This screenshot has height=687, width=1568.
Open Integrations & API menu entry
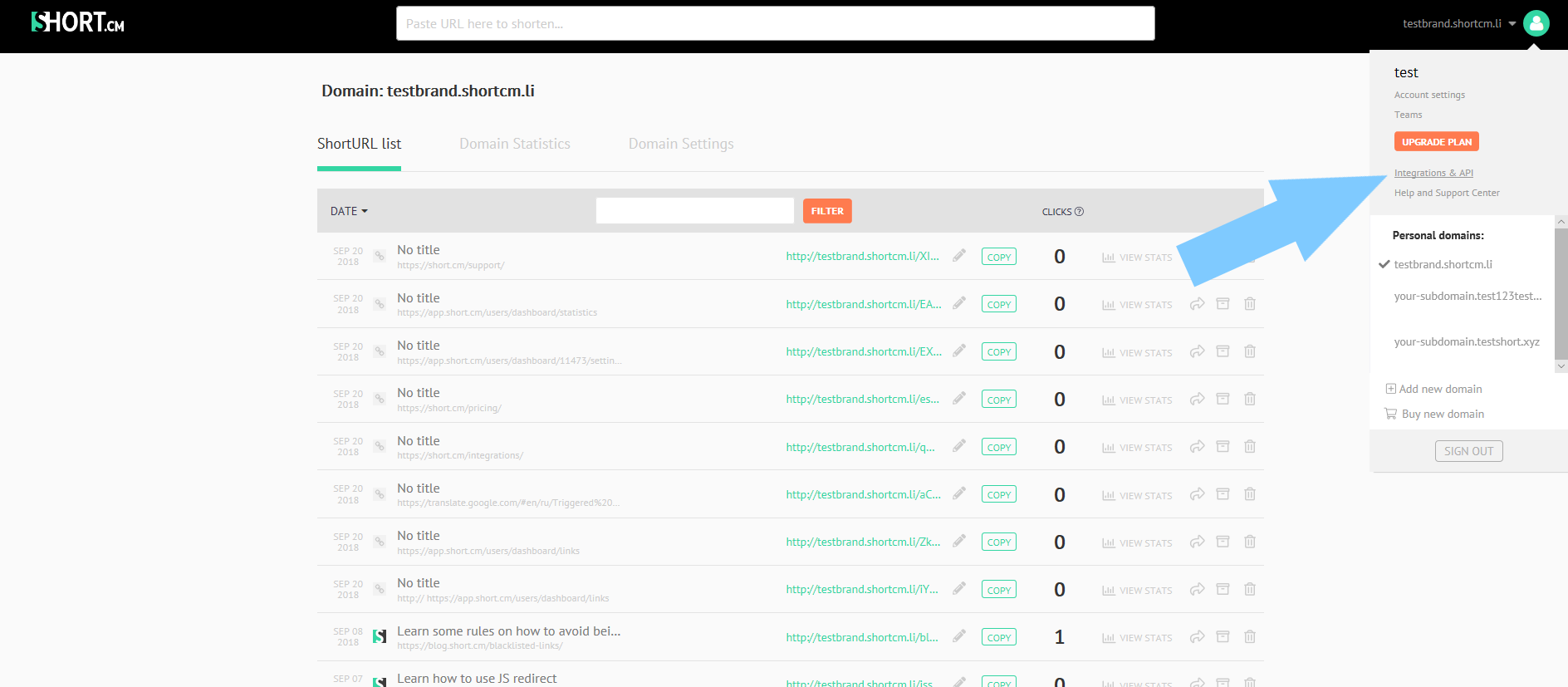tap(1433, 173)
